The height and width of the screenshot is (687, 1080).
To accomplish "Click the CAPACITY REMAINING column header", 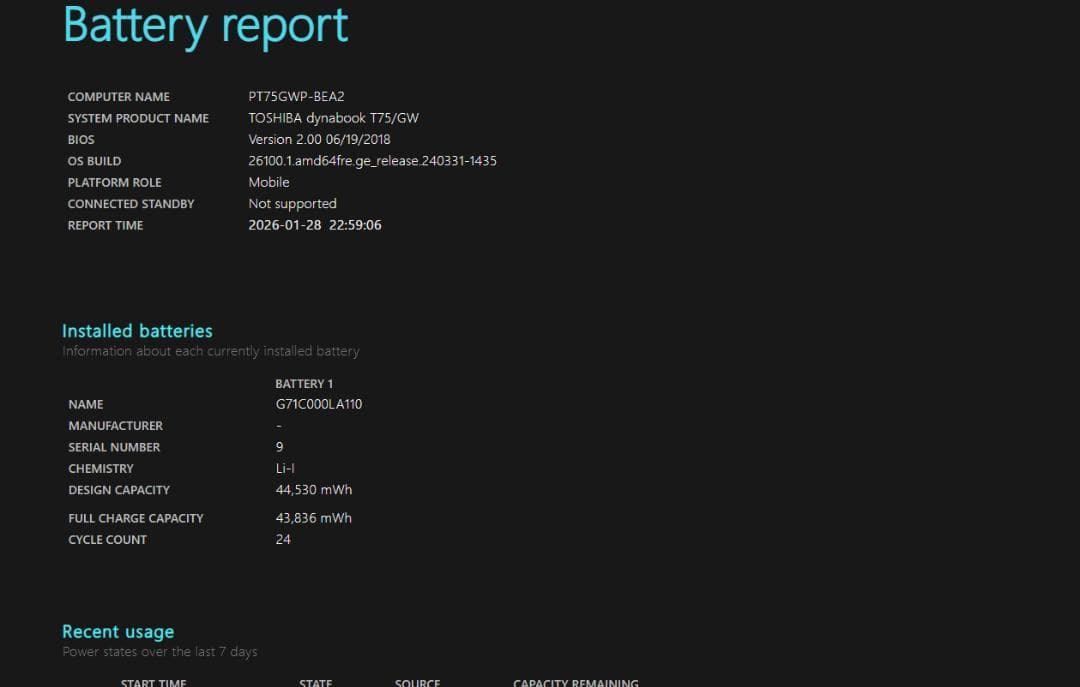I will [576, 682].
